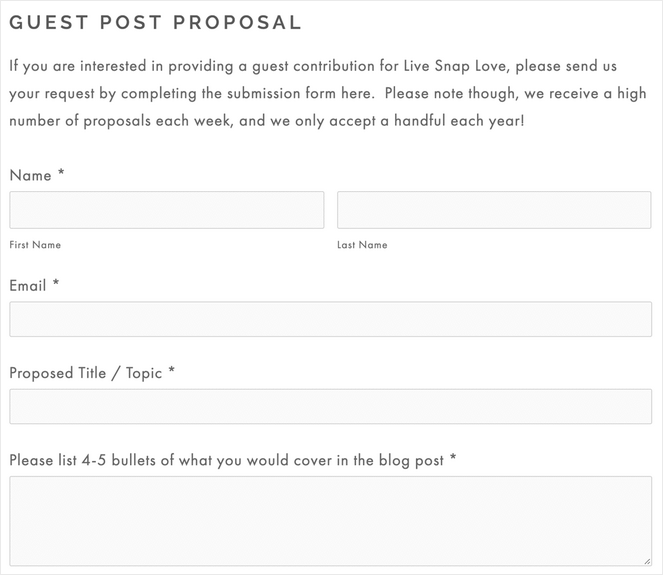Click the asterisk after Proposed Title / Topic

point(172,372)
